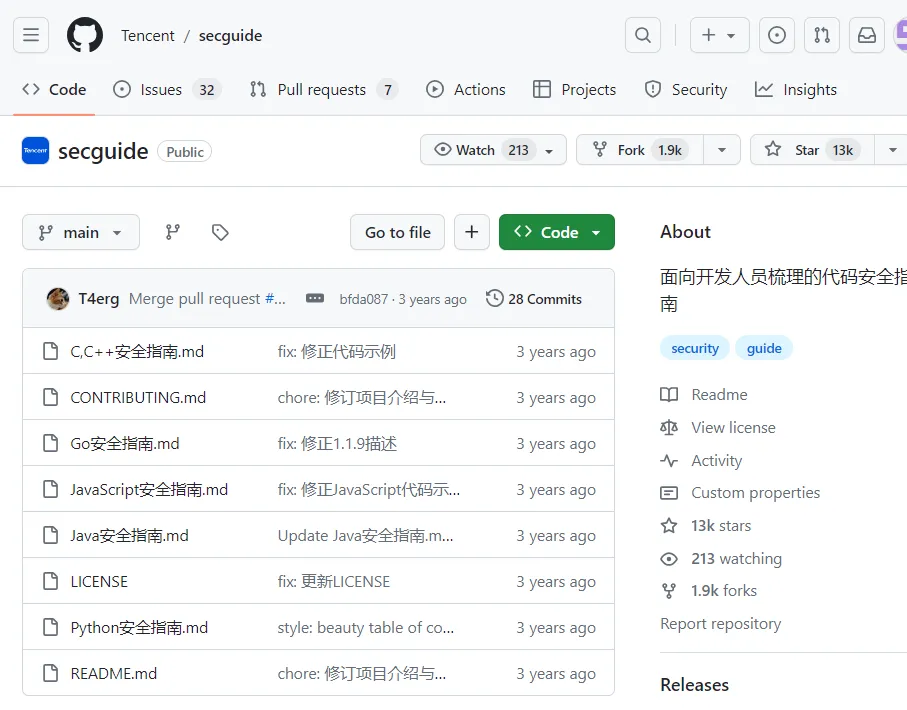View branches icon next to main

(173, 232)
